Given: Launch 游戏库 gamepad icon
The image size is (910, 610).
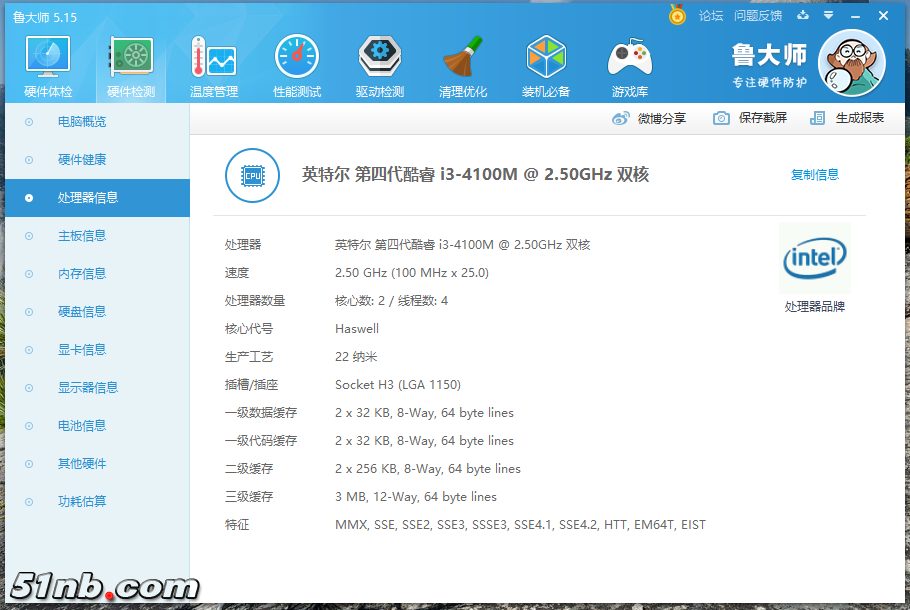Looking at the screenshot, I should (630, 60).
